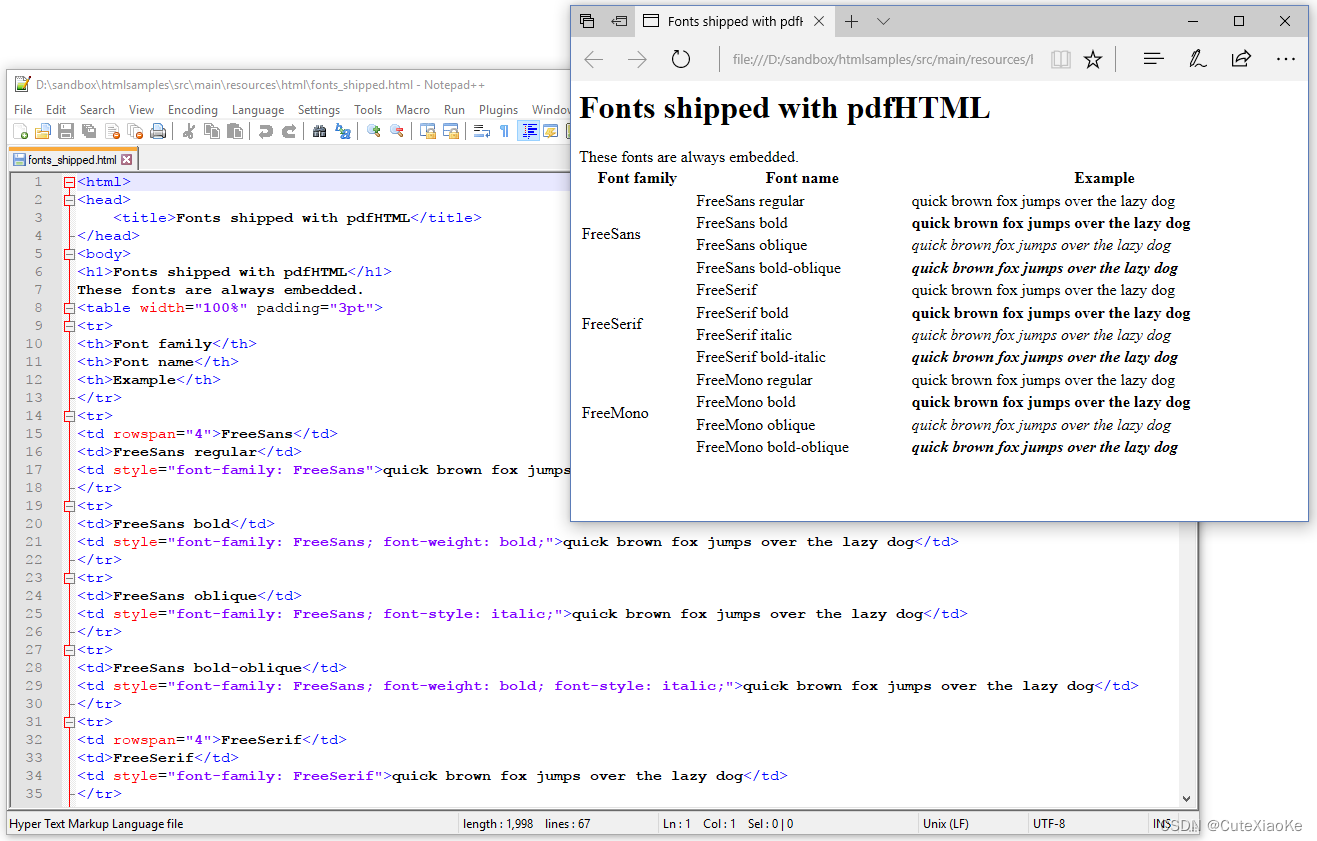Open the Edge More (ellipsis) menu
The image size is (1317, 841).
click(1285, 59)
